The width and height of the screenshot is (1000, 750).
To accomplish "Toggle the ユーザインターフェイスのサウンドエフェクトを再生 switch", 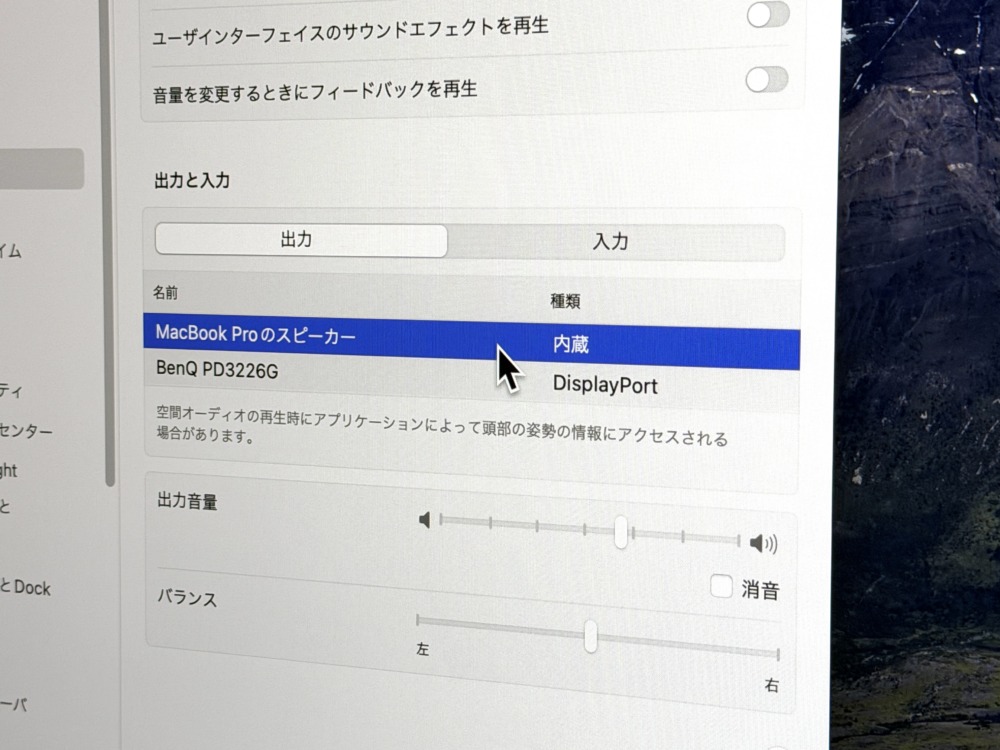I will click(767, 15).
